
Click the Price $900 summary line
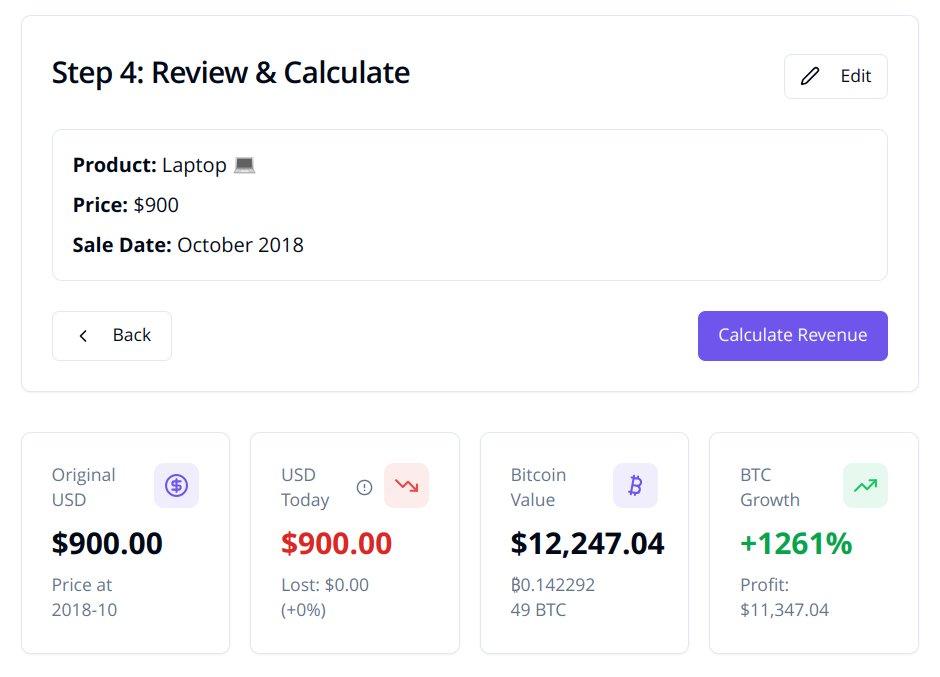tap(126, 205)
